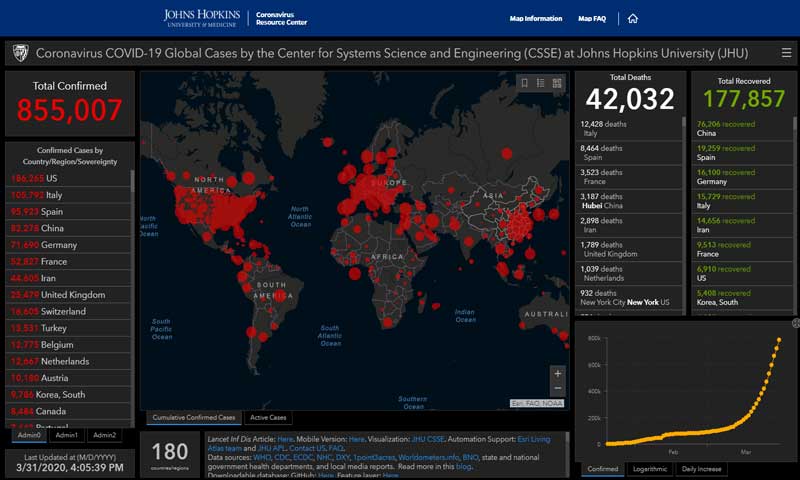
Task: Click the 14,656 recovered Iran entry
Action: (x=742, y=225)
